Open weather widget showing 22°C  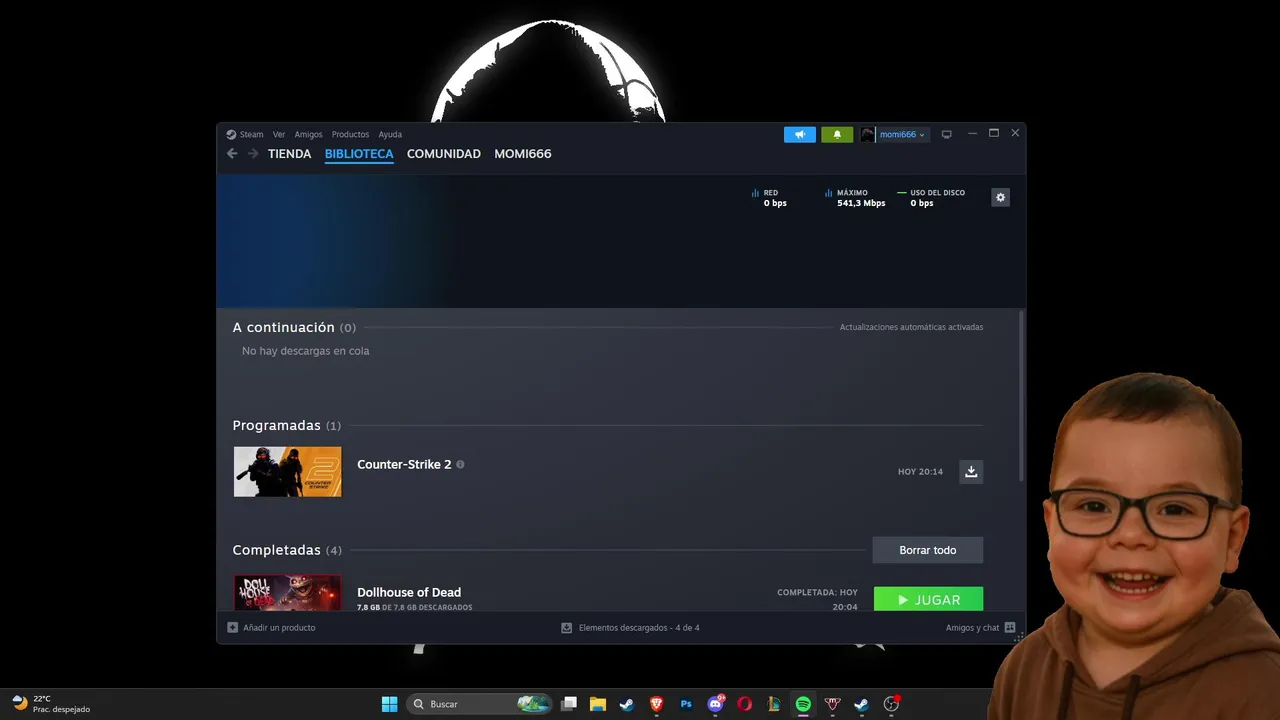[x=50, y=704]
